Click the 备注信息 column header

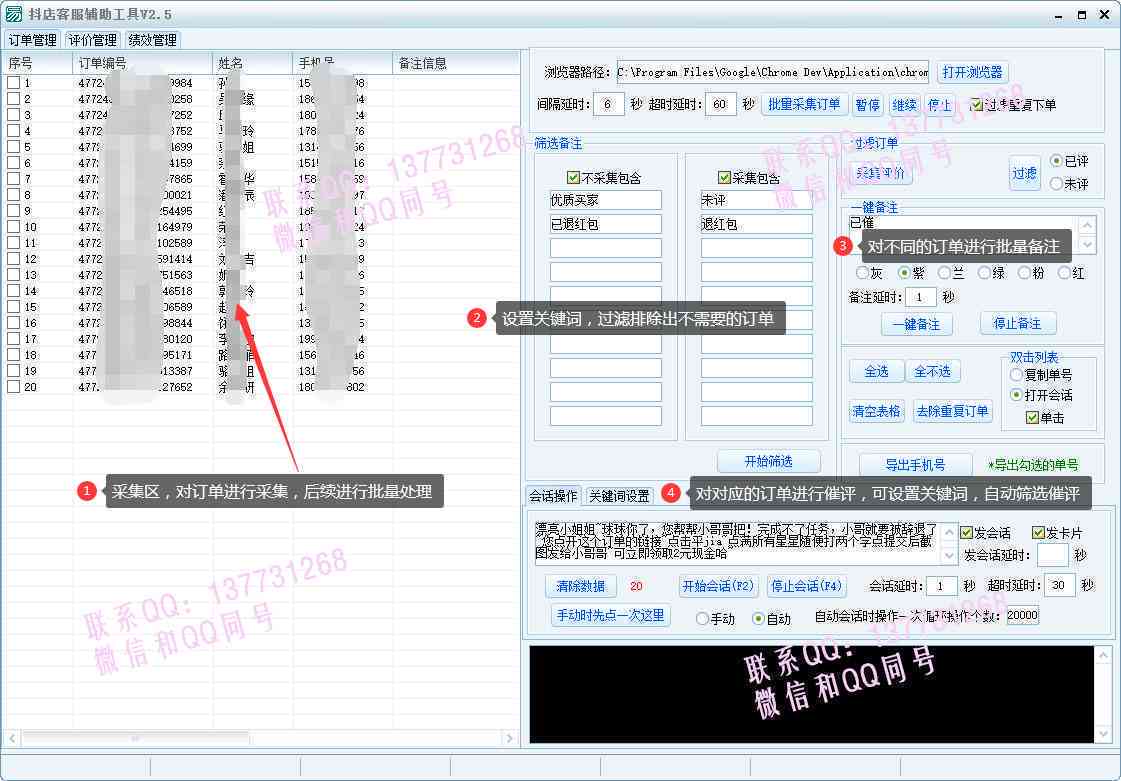point(455,64)
